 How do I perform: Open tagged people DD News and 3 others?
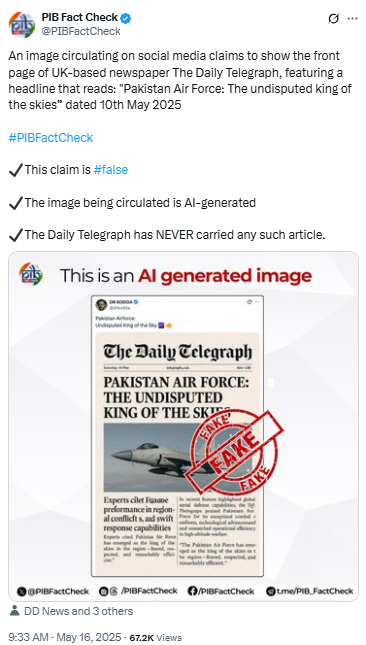79,611
